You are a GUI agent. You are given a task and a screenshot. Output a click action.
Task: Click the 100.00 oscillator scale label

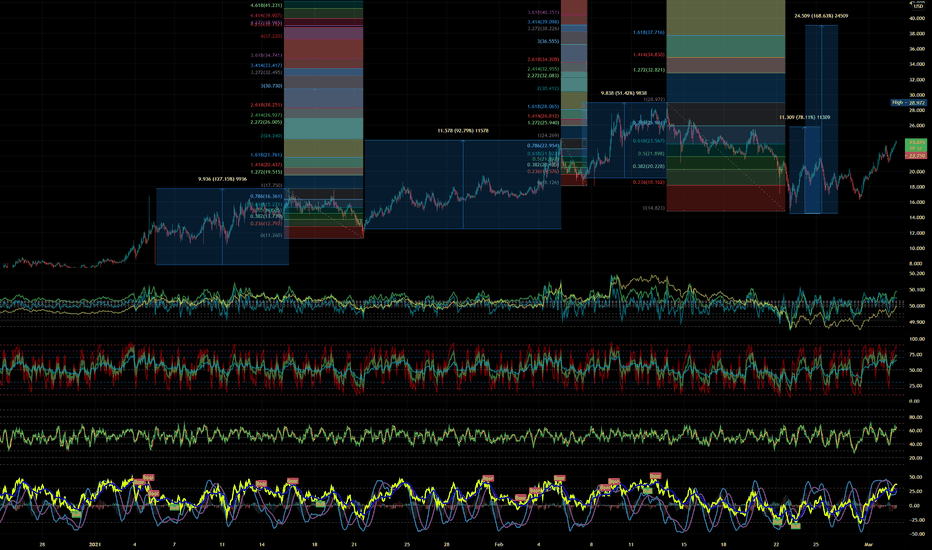click(x=917, y=339)
